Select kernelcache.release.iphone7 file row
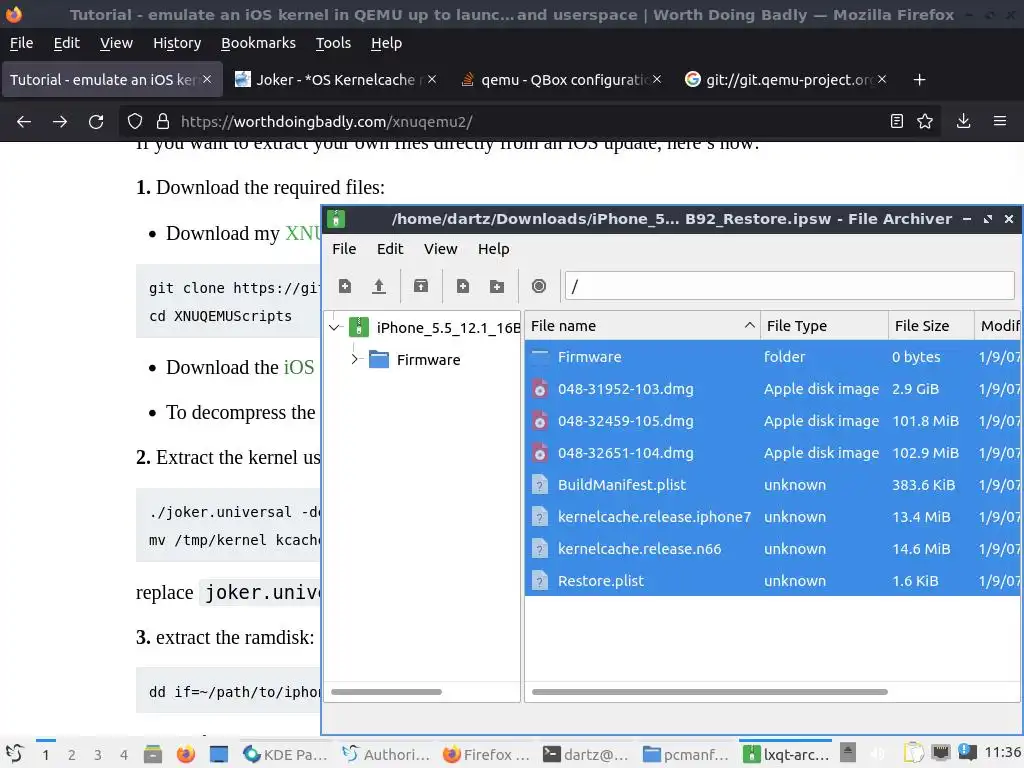The image size is (1024, 768). tap(773, 517)
